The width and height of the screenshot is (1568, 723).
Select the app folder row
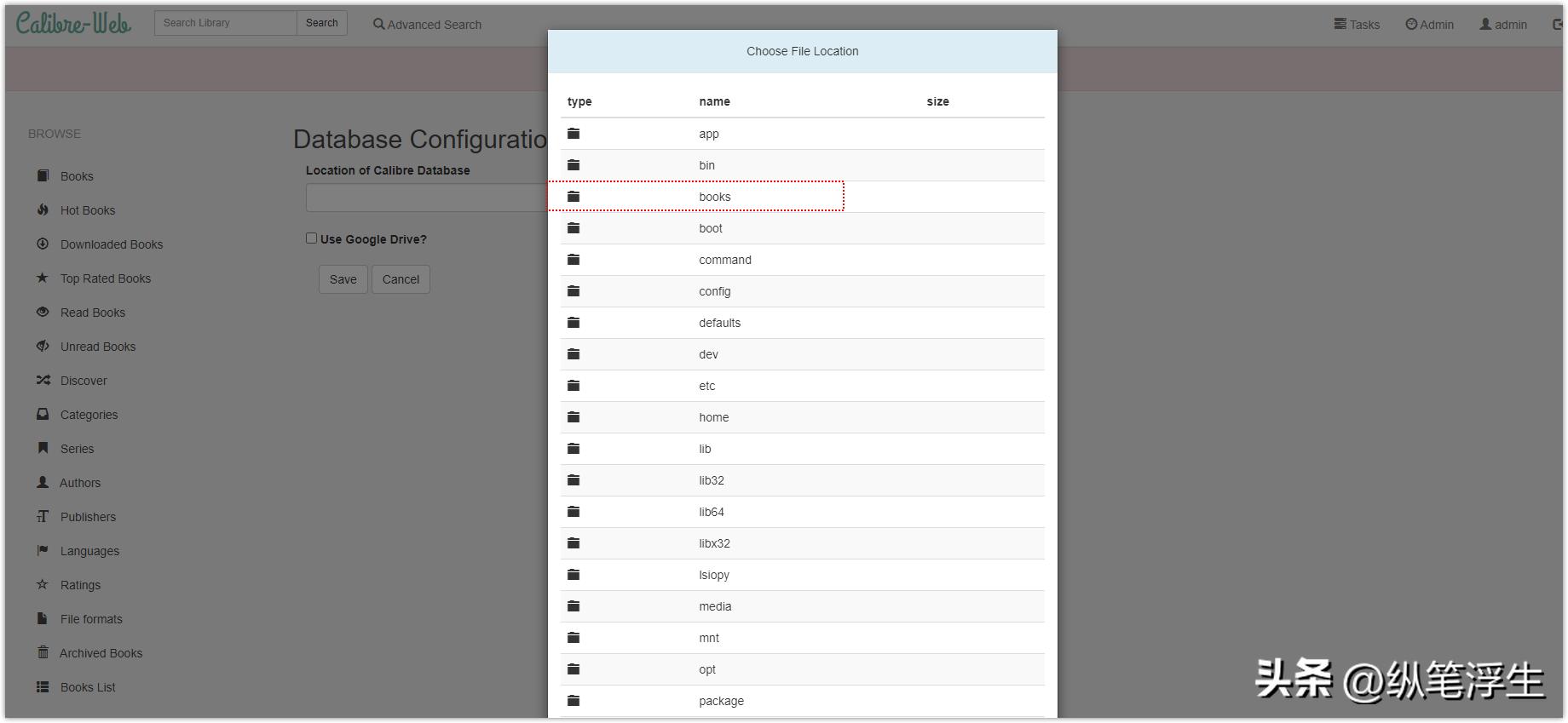(x=708, y=134)
